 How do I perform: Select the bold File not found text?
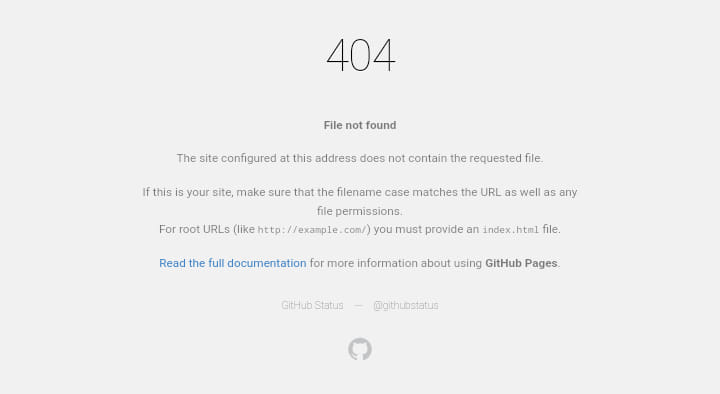click(x=360, y=125)
